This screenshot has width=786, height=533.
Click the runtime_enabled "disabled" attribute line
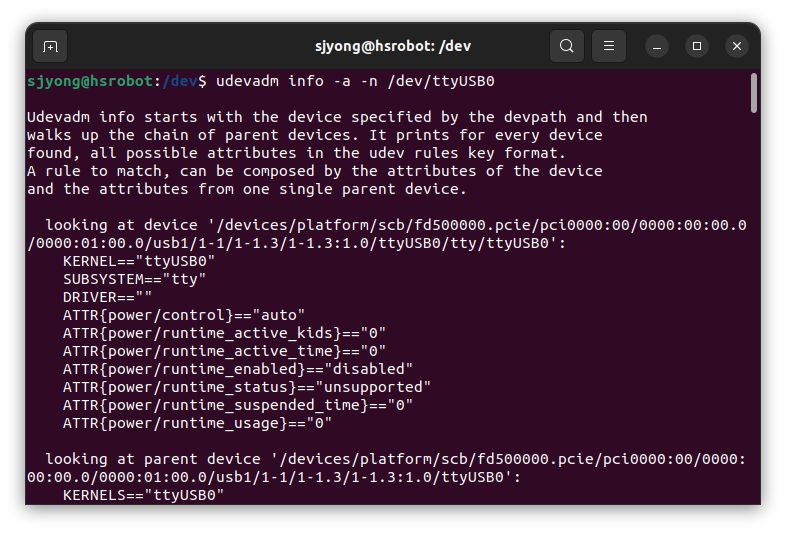pyautogui.click(x=238, y=370)
